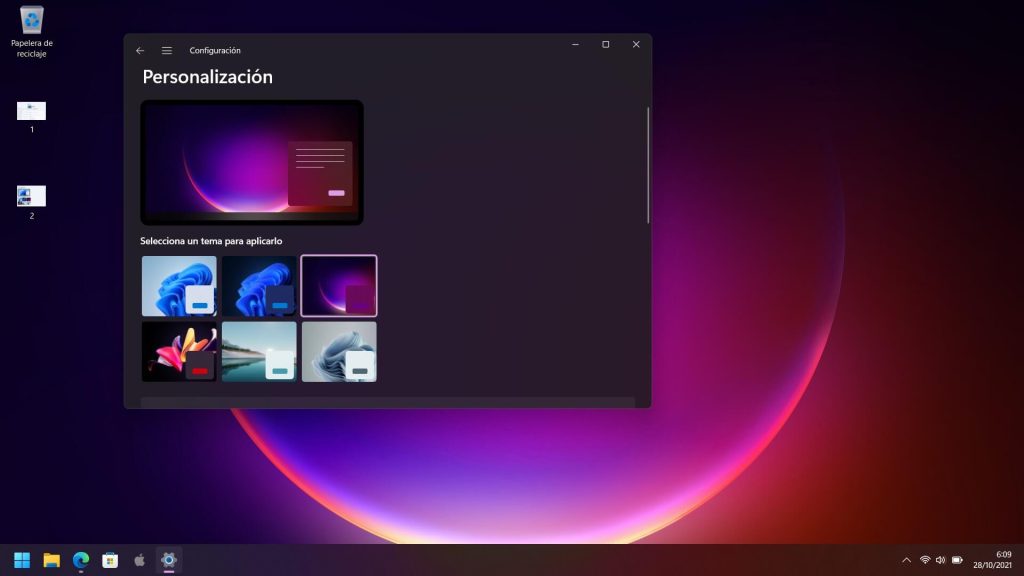This screenshot has width=1024, height=576.
Task: Open the Papelera de reciclaje desktop icon
Action: coord(31,31)
